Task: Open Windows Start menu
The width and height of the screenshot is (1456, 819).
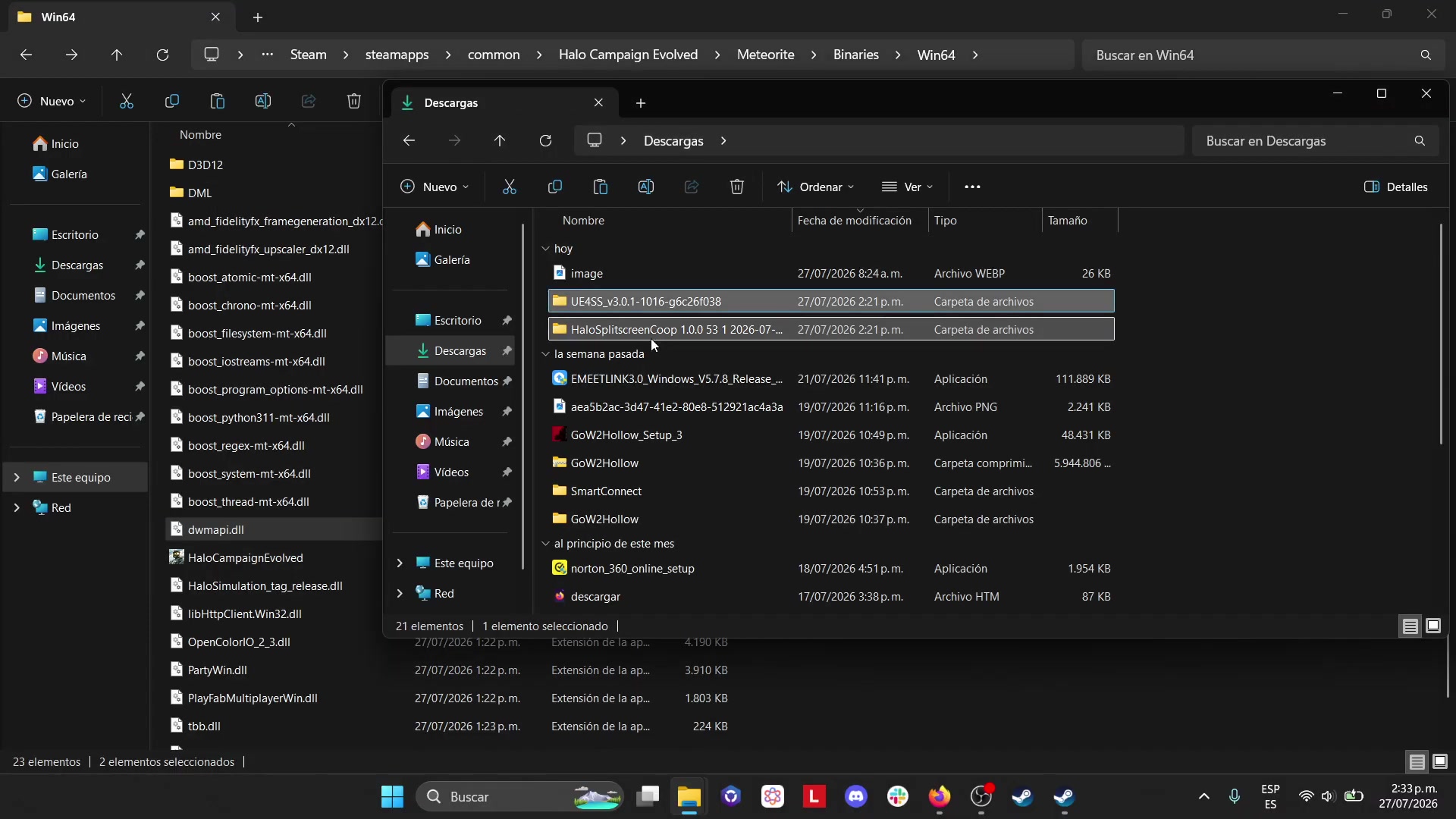Action: point(392,796)
